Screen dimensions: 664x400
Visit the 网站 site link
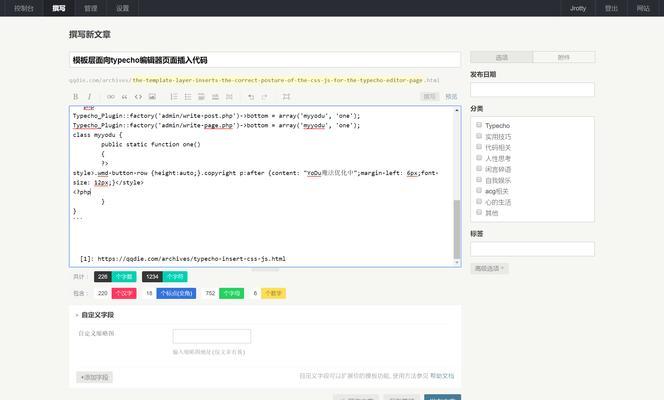click(643, 8)
